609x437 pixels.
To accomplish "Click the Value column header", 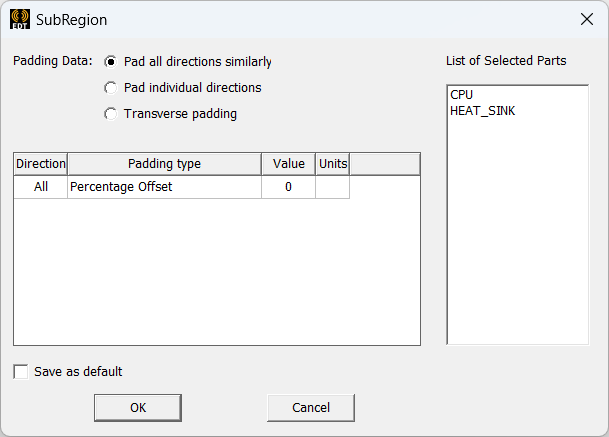I will point(288,164).
